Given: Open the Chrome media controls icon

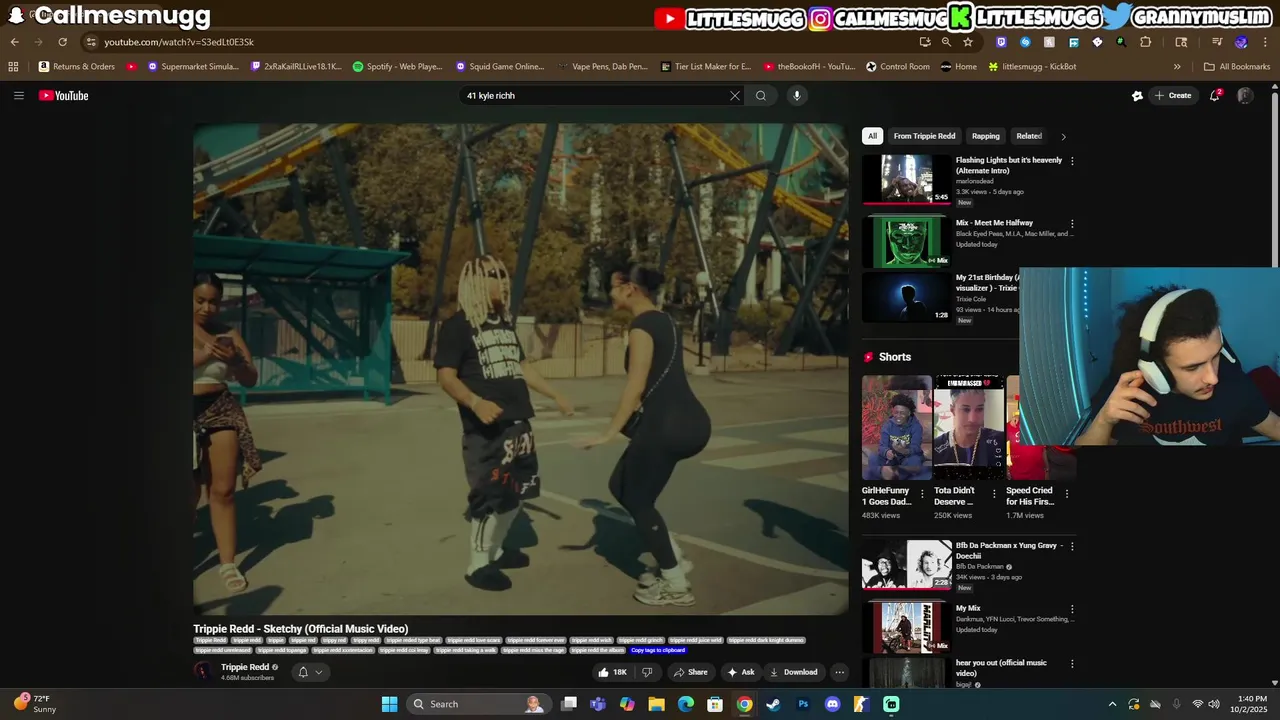Looking at the screenshot, I should tap(1217, 42).
